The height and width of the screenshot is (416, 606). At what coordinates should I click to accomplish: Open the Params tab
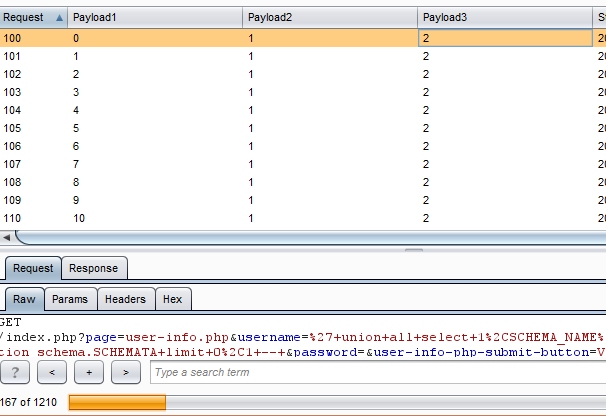tap(70, 299)
